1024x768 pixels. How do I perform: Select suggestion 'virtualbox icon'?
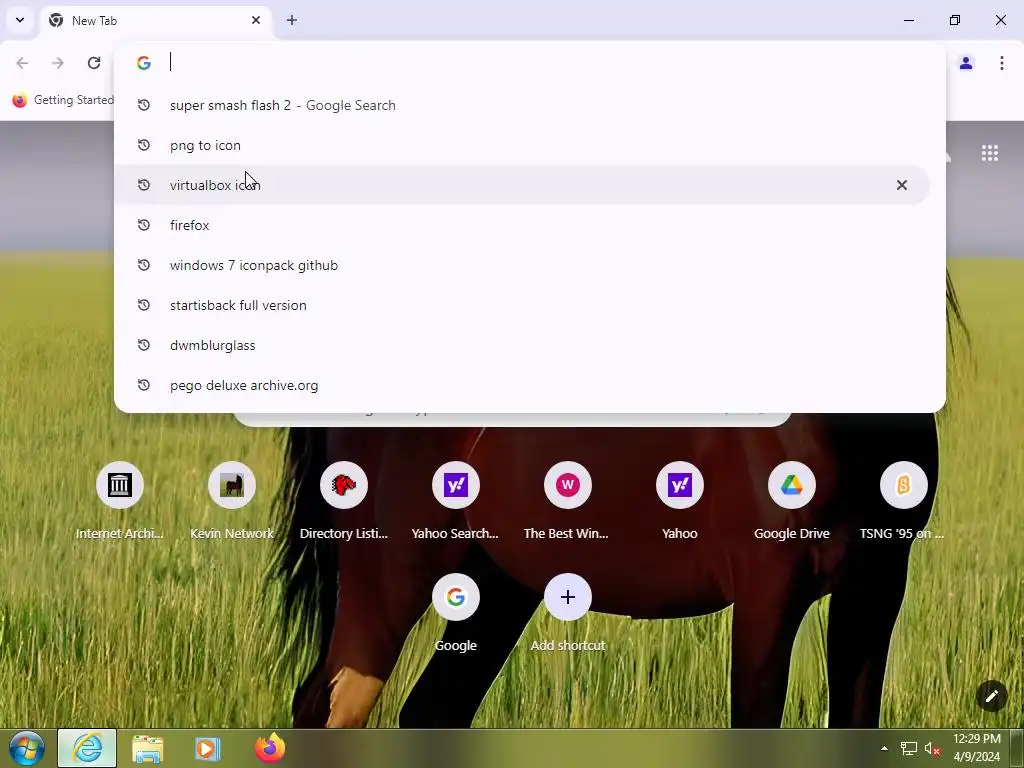click(x=522, y=185)
